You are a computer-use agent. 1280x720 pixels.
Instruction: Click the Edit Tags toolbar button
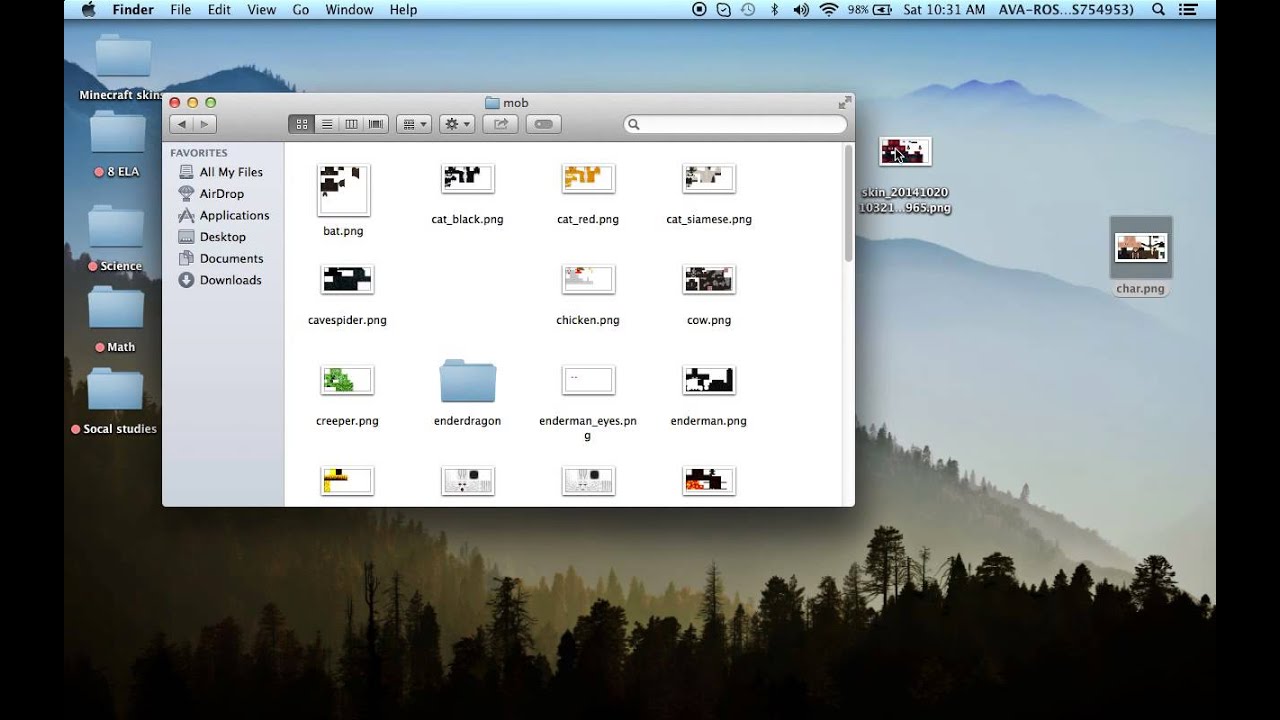tap(543, 124)
